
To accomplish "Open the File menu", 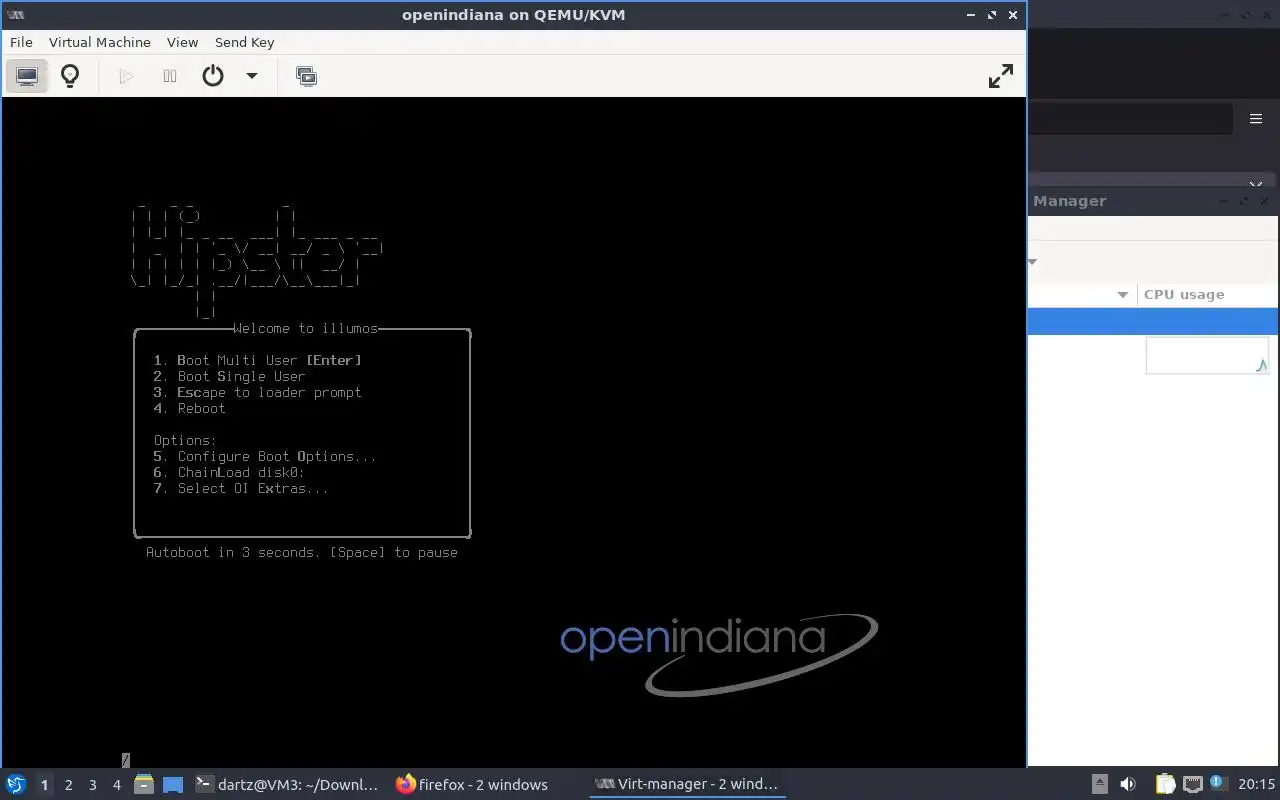I will pyautogui.click(x=21, y=42).
